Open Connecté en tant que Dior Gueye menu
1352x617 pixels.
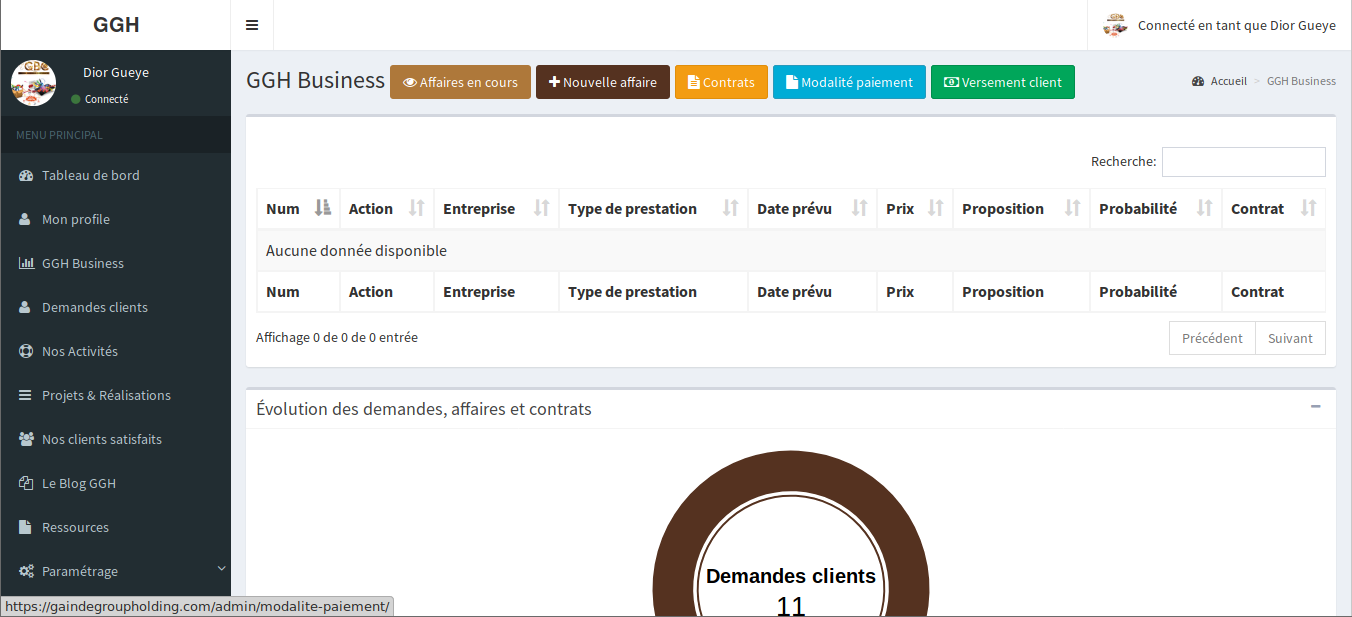pos(1219,25)
